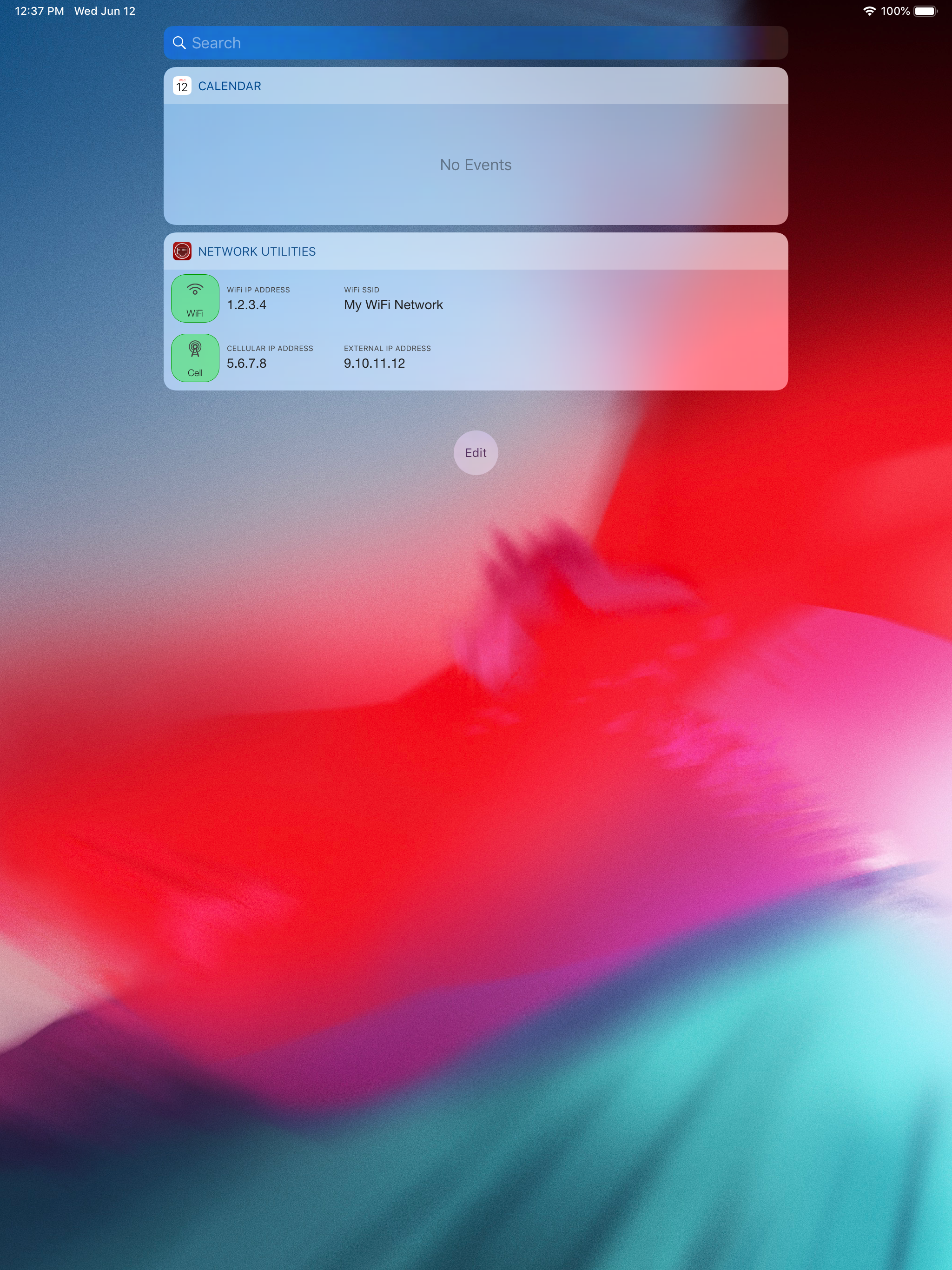This screenshot has height=1270, width=952.
Task: Tap the green WiFi status icon
Action: tap(195, 298)
